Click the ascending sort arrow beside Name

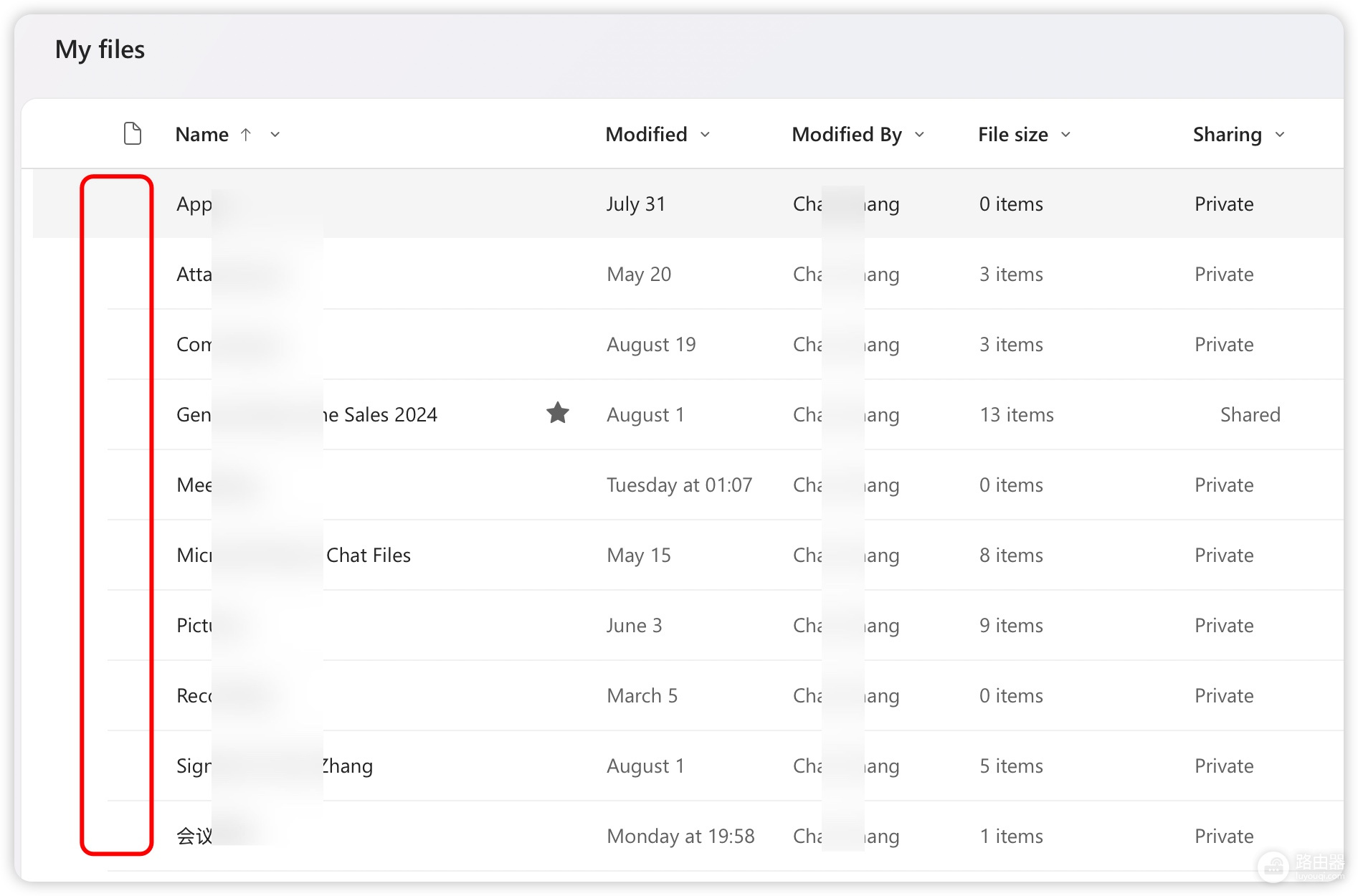tap(246, 134)
